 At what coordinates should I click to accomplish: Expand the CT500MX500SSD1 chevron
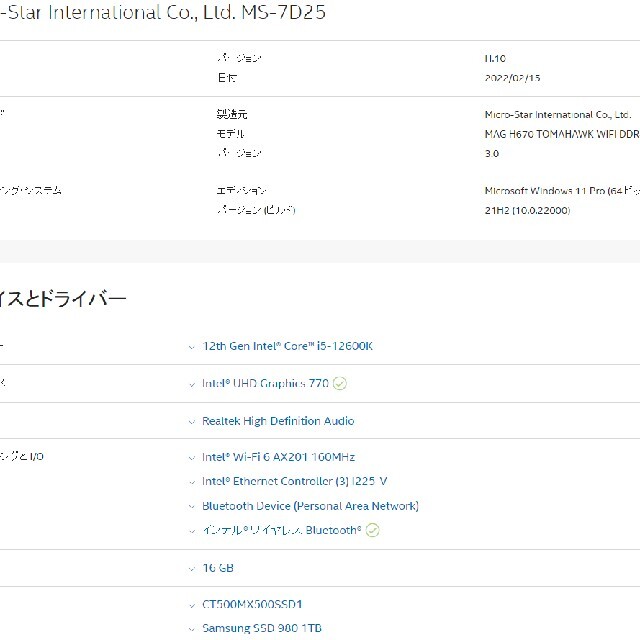pyautogui.click(x=191, y=605)
